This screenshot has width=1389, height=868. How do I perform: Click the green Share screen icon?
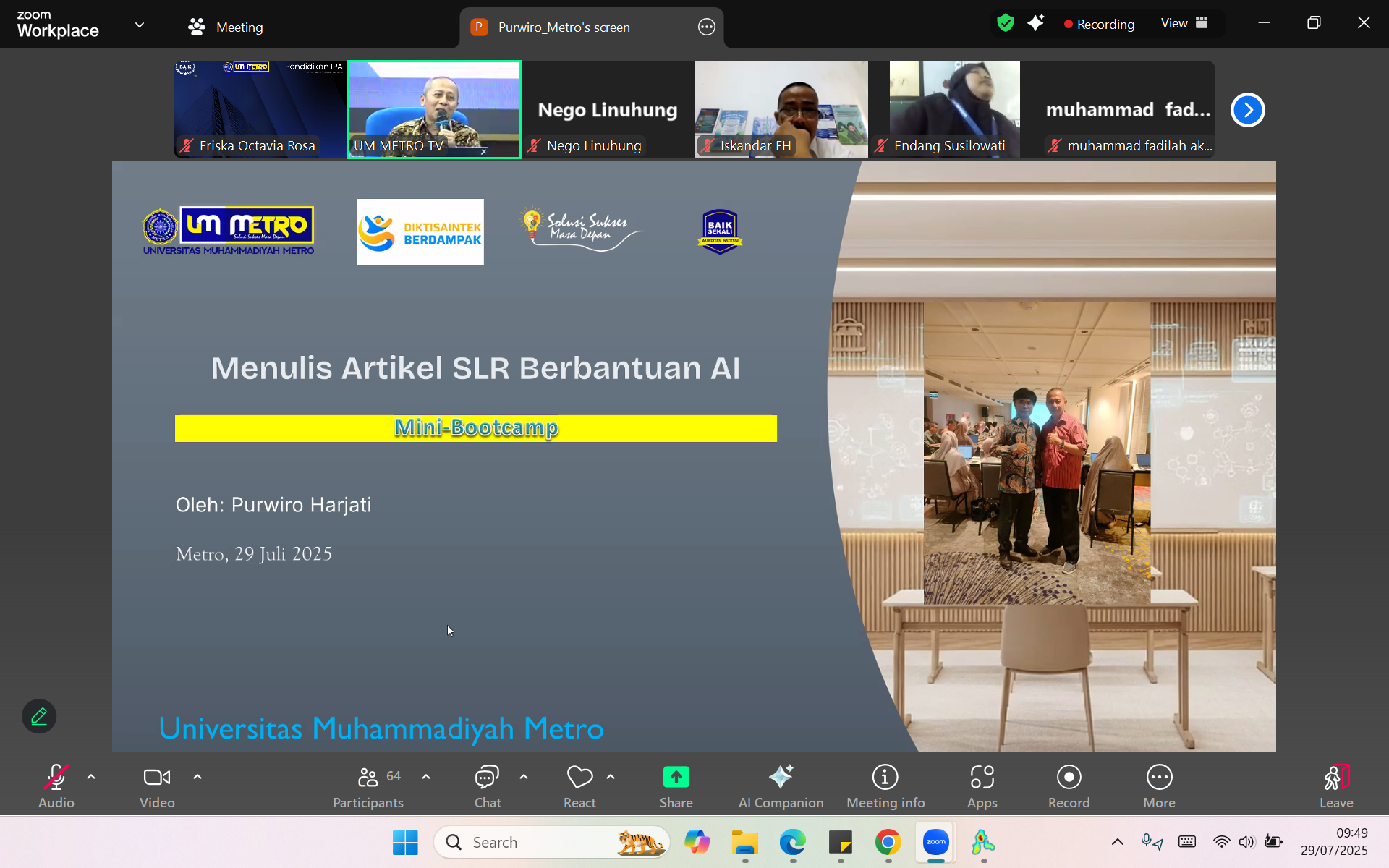(676, 778)
